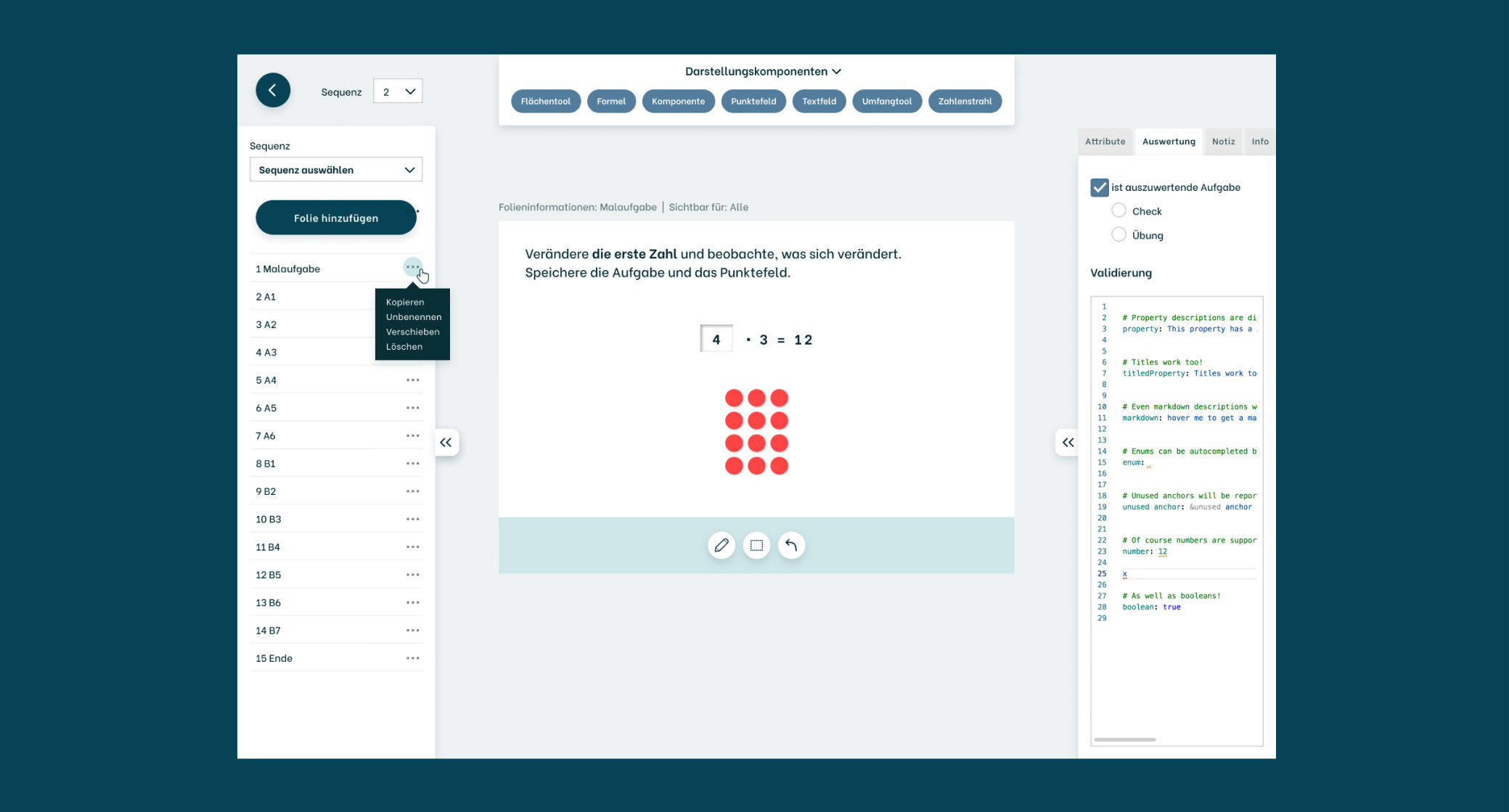1509x812 pixels.
Task: Click the Punktefeld tool icon
Action: click(x=753, y=101)
